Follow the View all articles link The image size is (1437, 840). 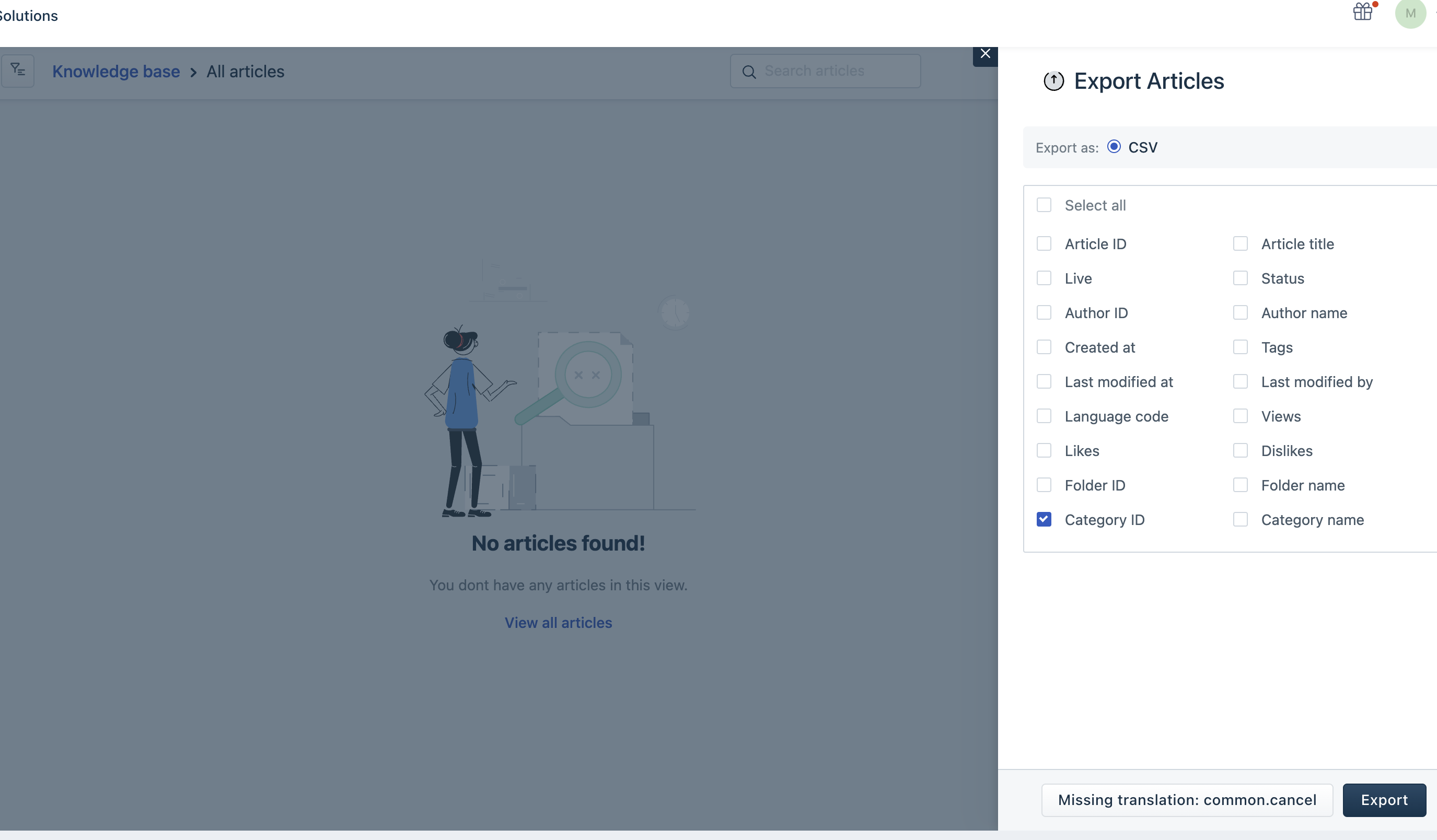pyautogui.click(x=558, y=622)
